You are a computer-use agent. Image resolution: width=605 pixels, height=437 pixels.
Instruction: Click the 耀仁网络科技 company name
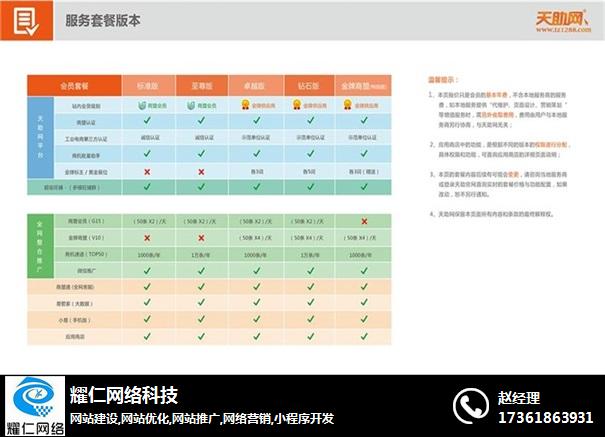(123, 395)
